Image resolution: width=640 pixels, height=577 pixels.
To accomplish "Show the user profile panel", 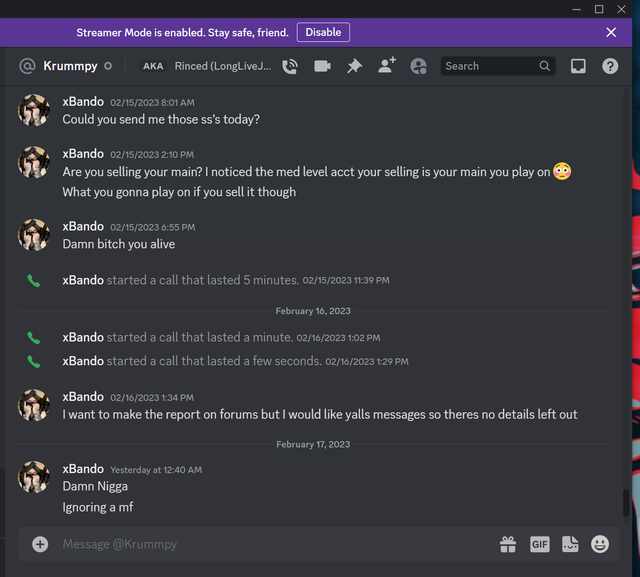I will point(418,66).
